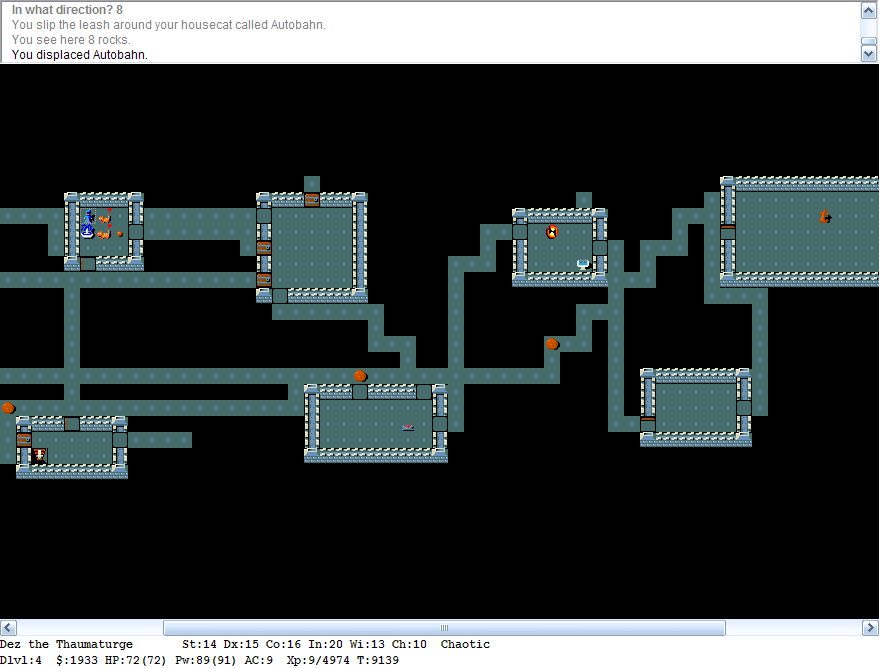Click the message 'You see here 8 rocks.'

tap(71, 40)
